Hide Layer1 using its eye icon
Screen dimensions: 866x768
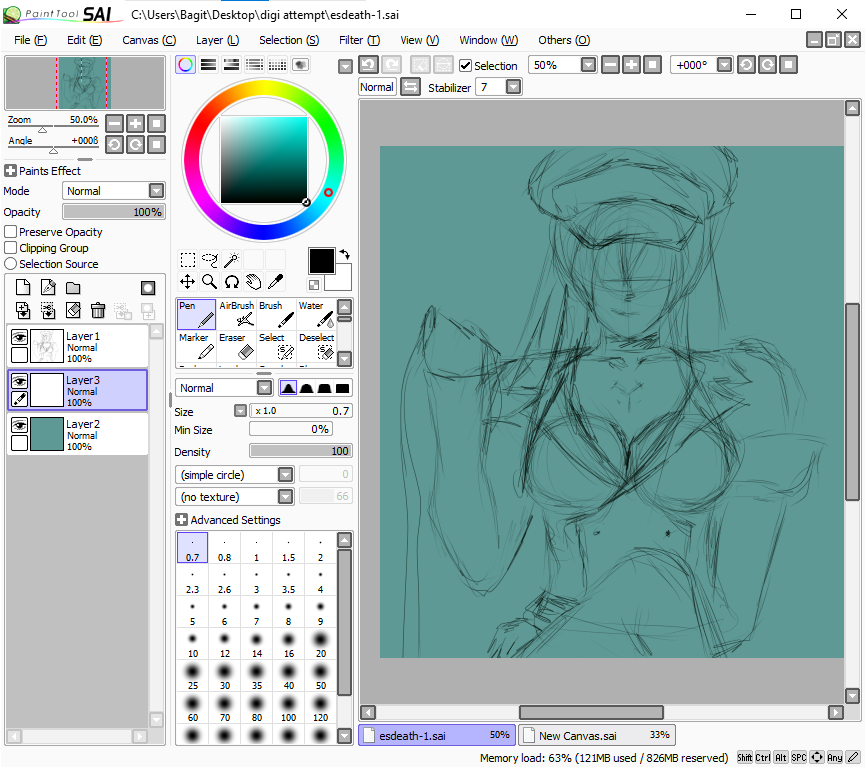point(19,337)
